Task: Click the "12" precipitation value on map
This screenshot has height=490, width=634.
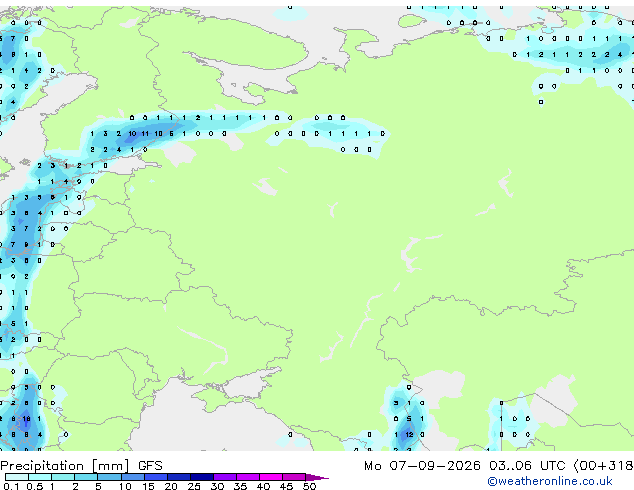Action: (409, 435)
